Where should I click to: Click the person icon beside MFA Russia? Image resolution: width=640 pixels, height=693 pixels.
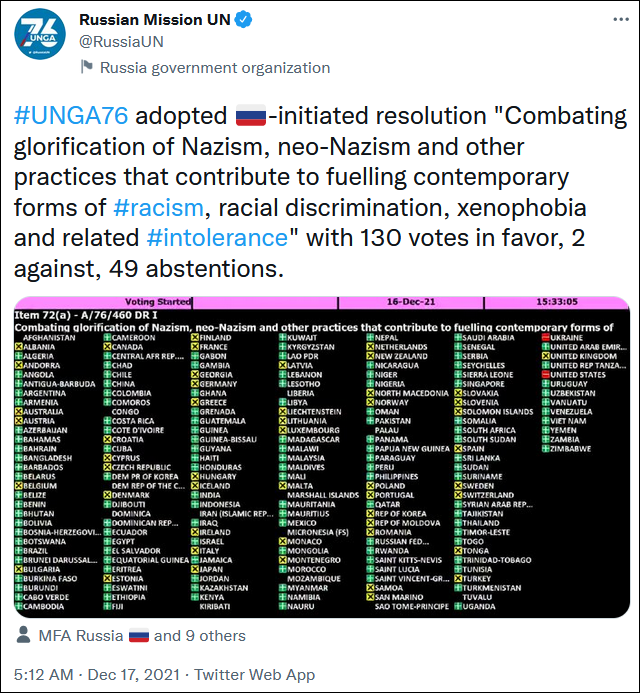tap(25, 636)
